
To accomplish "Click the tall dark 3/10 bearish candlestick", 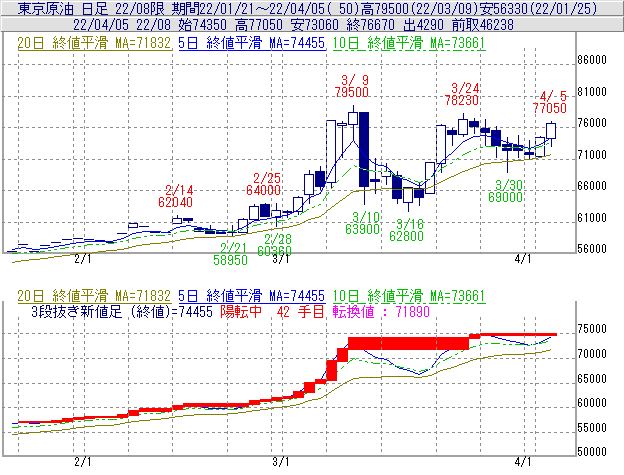I will point(364,150).
